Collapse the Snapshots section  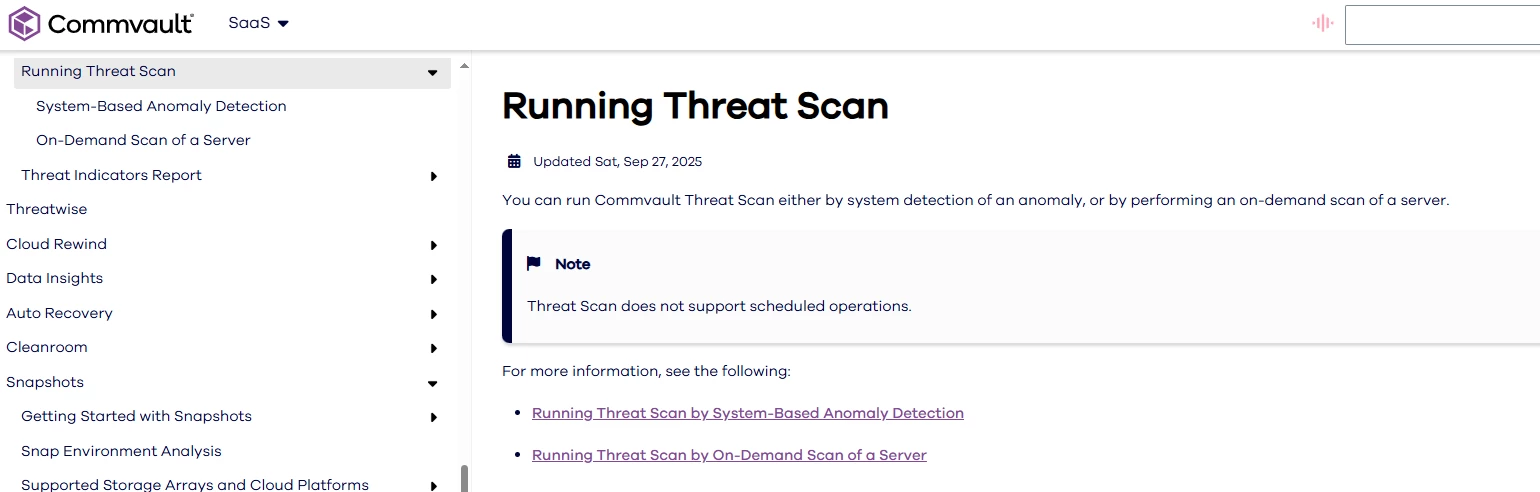coord(432,383)
